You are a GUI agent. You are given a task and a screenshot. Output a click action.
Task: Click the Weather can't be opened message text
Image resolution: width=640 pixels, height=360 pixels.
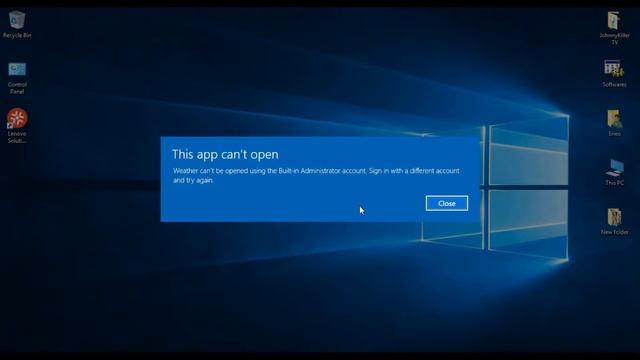click(x=316, y=175)
